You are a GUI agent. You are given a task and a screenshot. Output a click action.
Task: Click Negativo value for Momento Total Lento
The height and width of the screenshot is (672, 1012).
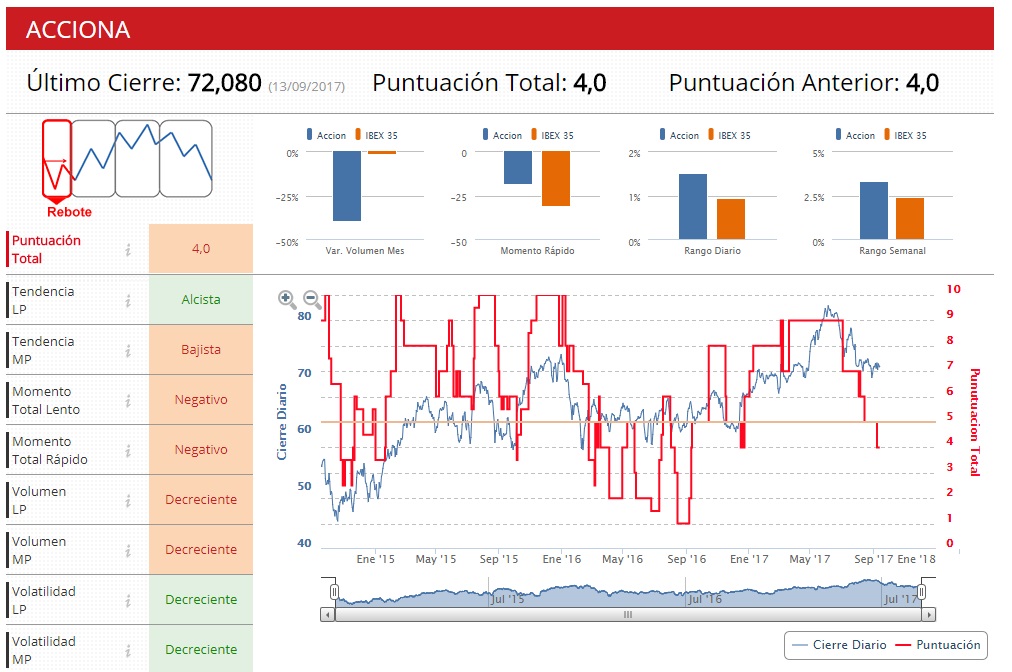click(x=201, y=400)
